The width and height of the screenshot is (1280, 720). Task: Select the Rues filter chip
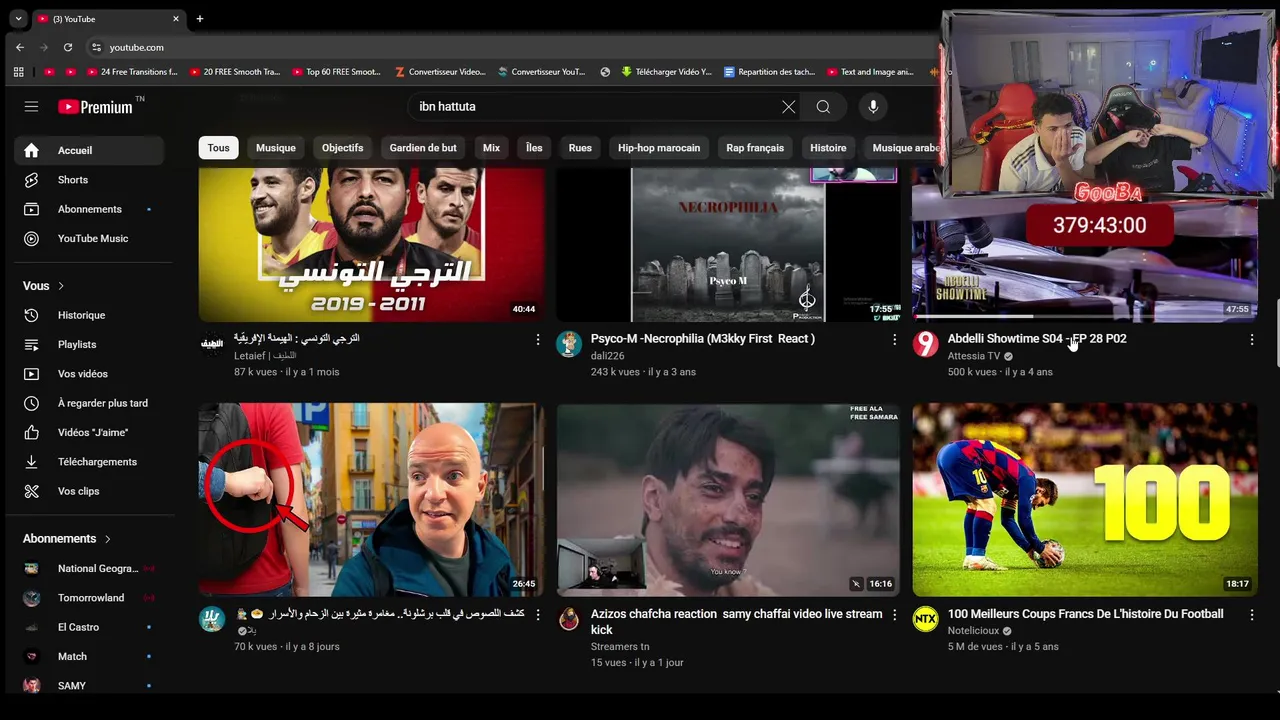pyautogui.click(x=580, y=148)
